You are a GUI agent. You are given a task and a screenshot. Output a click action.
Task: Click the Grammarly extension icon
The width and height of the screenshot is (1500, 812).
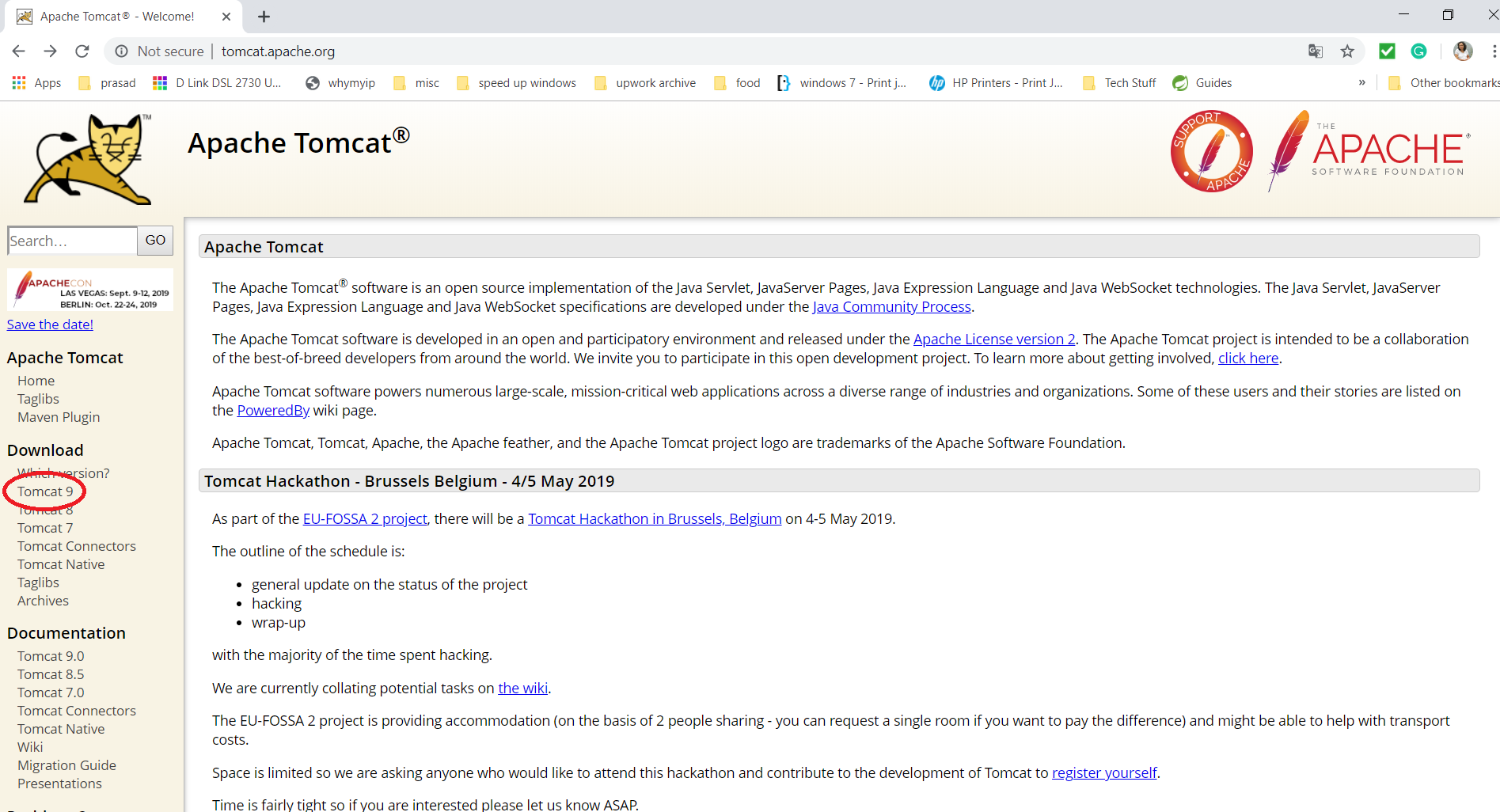pos(1418,51)
